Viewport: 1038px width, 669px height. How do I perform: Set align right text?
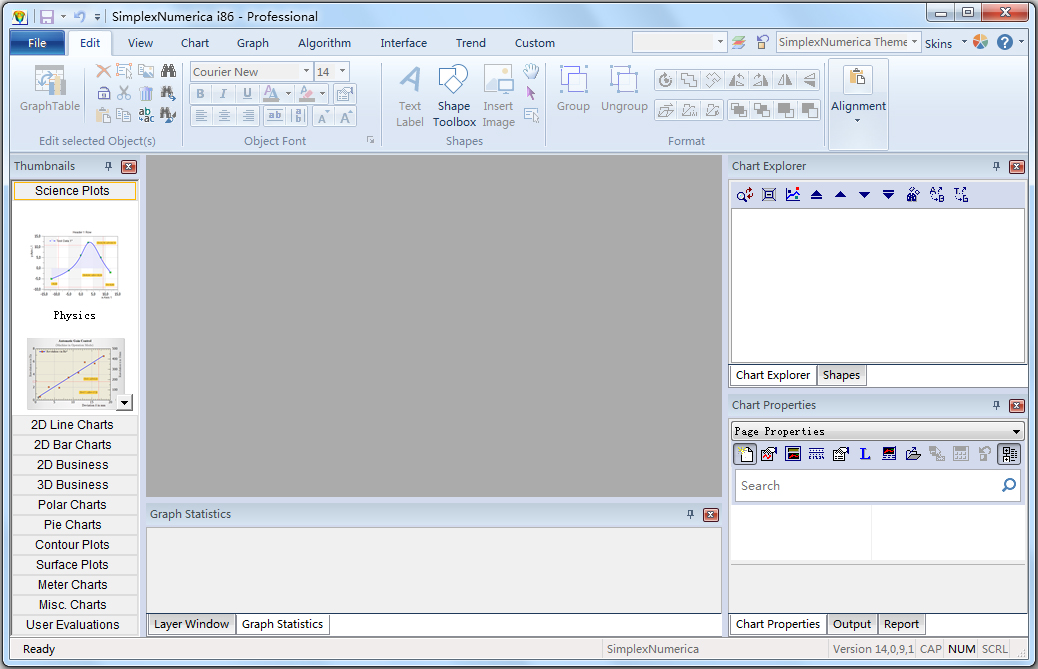(248, 116)
